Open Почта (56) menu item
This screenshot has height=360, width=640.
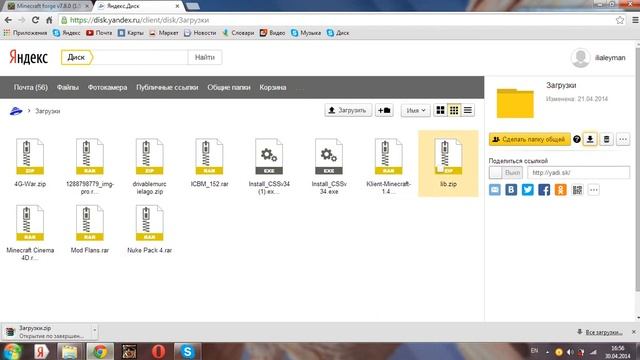click(31, 87)
